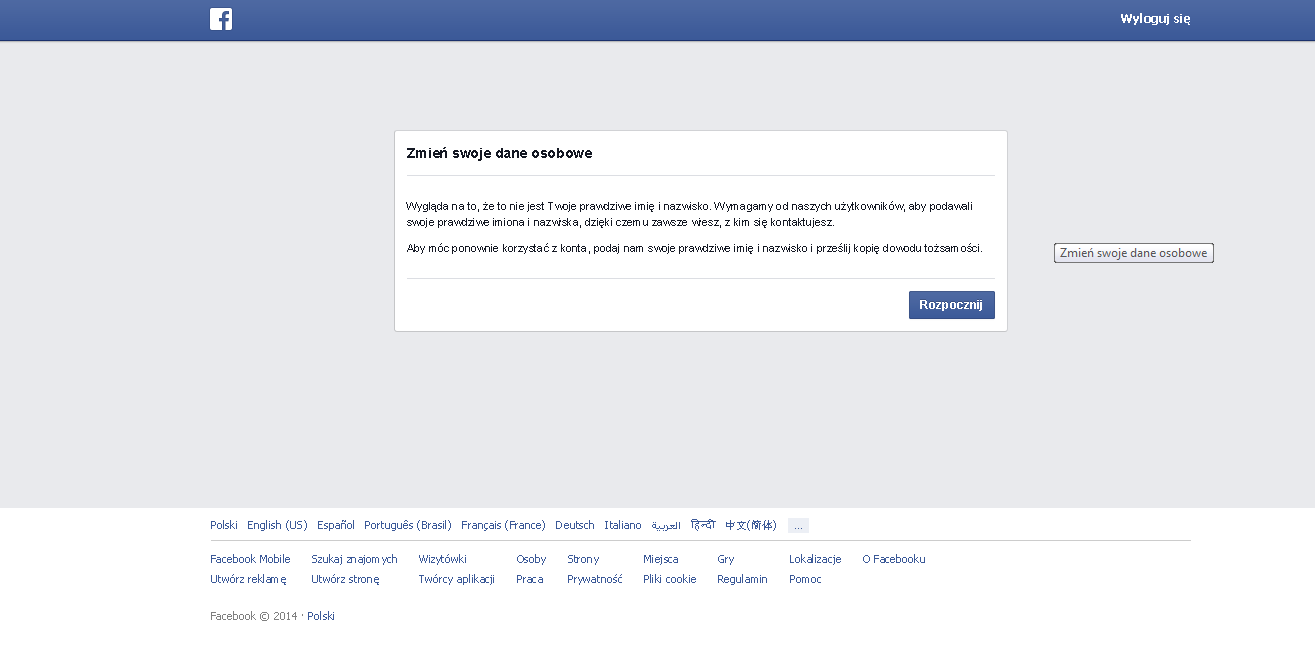Open Regulamin footer link
Screen dimensions: 1315x649
742,579
